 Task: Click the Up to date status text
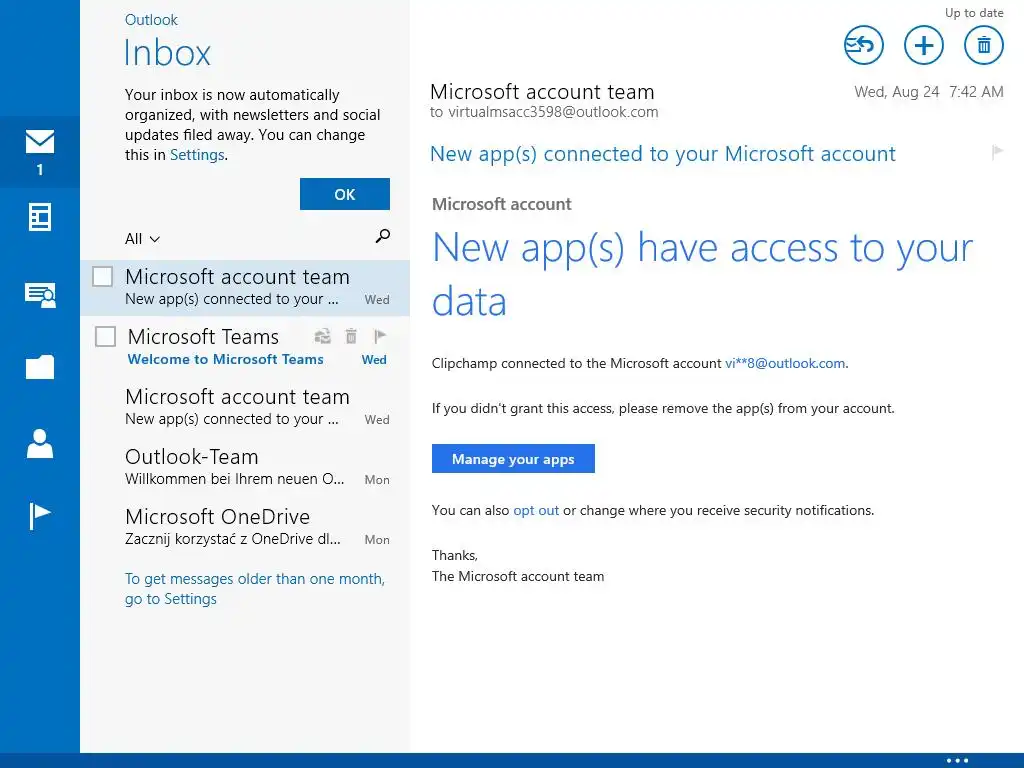974,13
